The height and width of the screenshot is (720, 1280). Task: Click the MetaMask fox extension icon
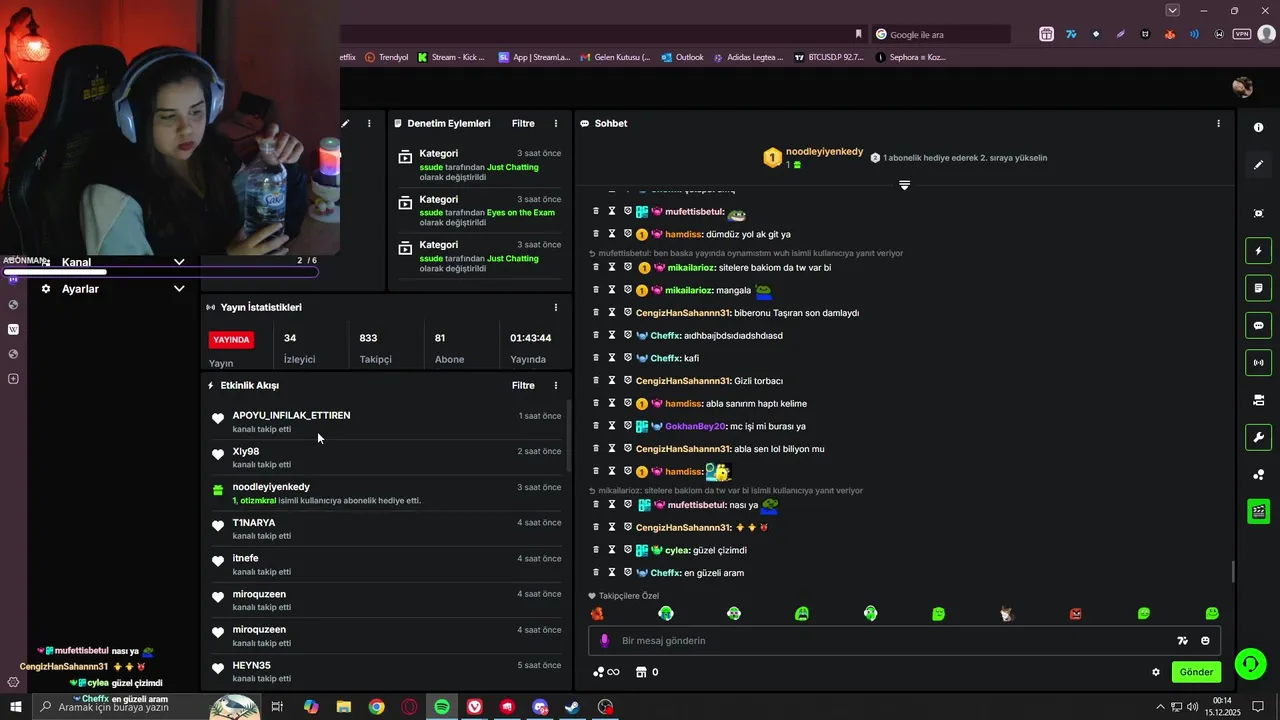(x=1170, y=34)
